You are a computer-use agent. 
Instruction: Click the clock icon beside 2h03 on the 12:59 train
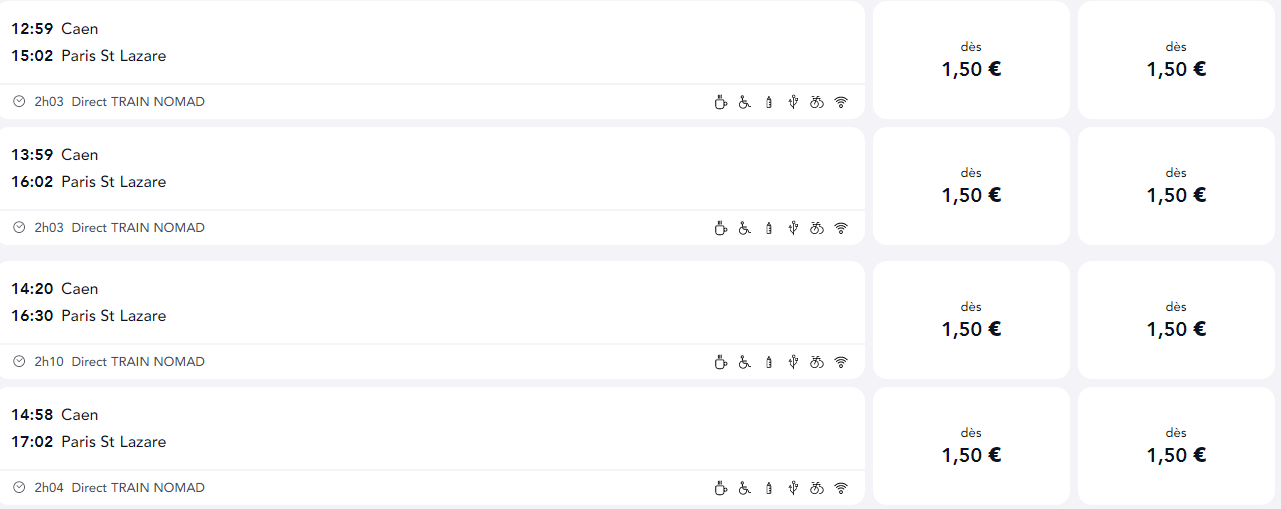pos(19,102)
